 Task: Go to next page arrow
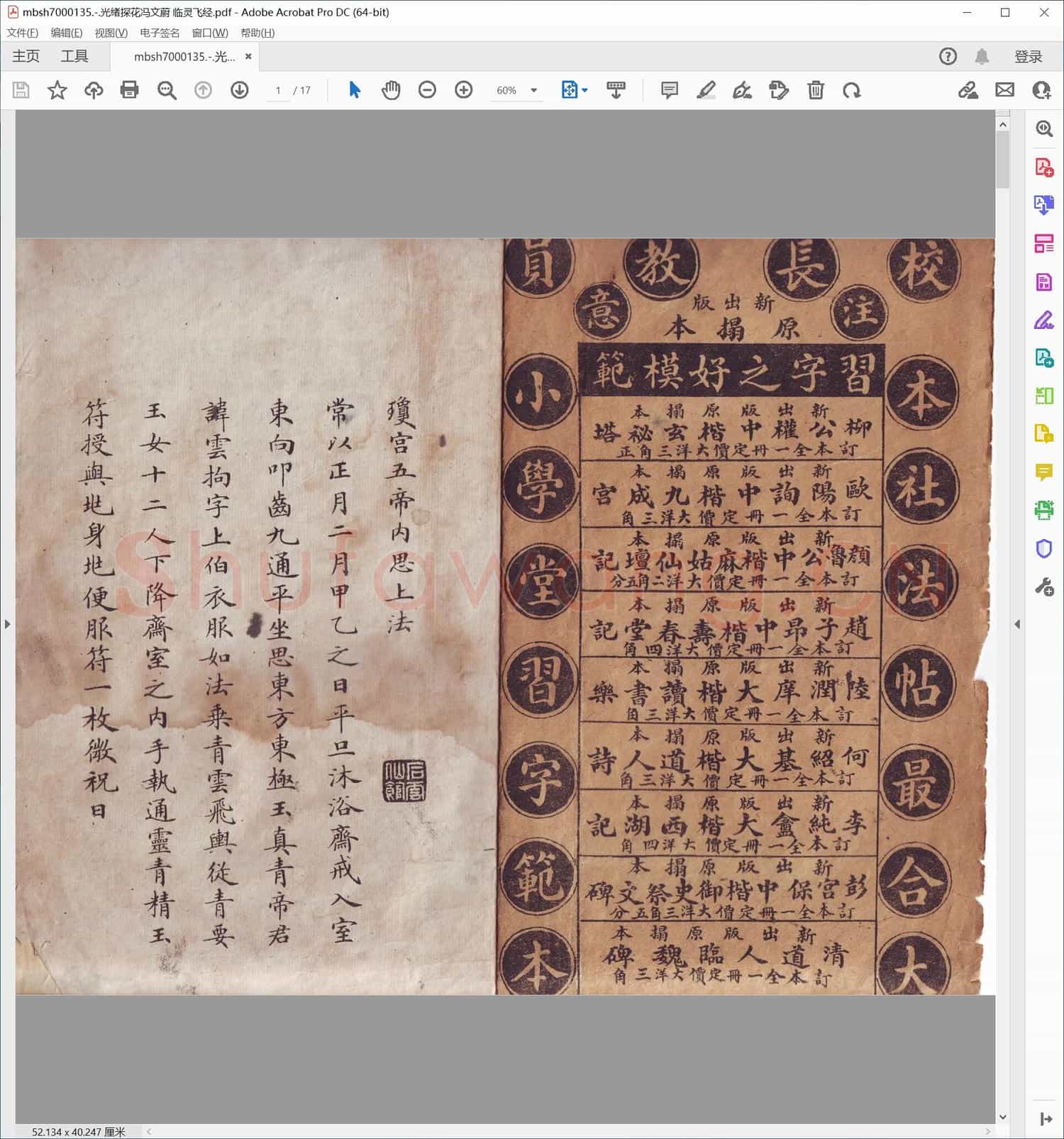240,90
